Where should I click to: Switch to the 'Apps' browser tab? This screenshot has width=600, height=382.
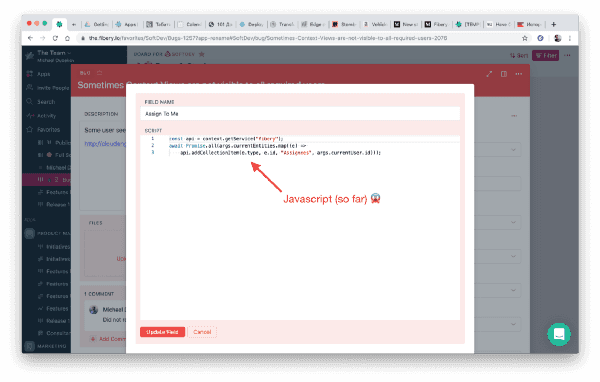coord(127,24)
